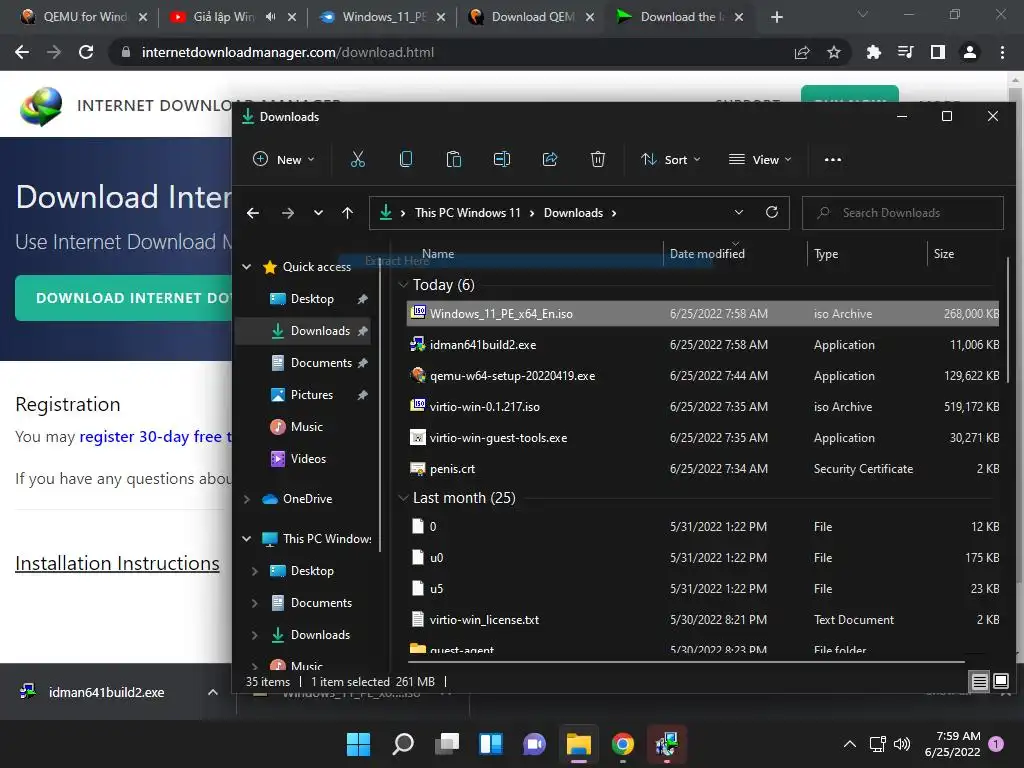
Task: Switch to details view layout icon
Action: (x=980, y=682)
